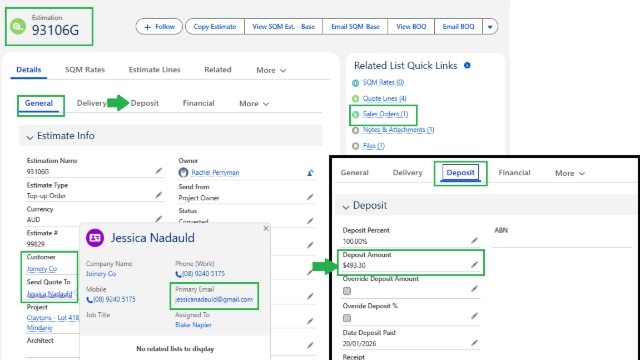Click the Sales Orders quick link icon

356,115
